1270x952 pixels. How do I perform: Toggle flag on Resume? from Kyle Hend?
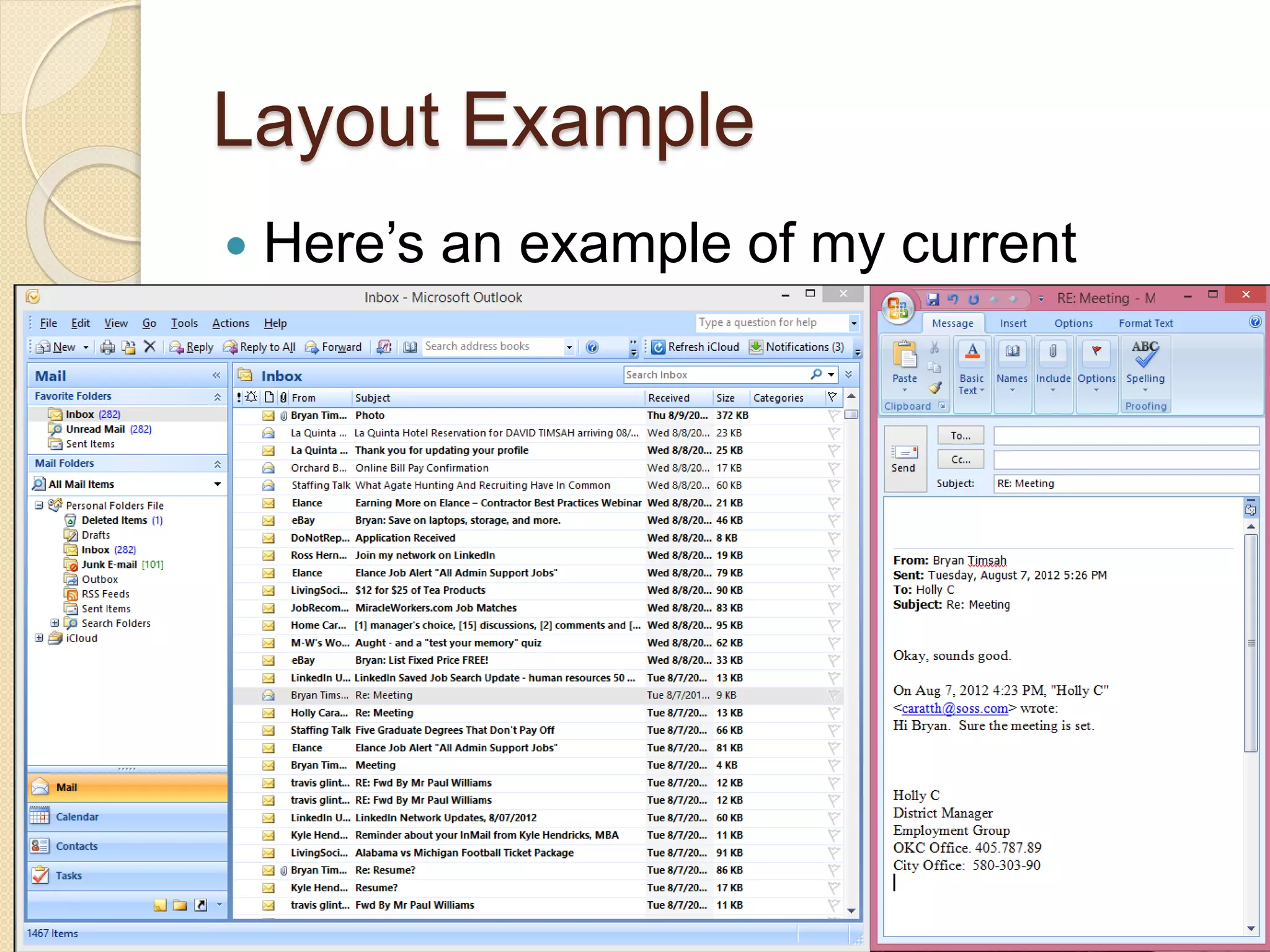coord(833,888)
